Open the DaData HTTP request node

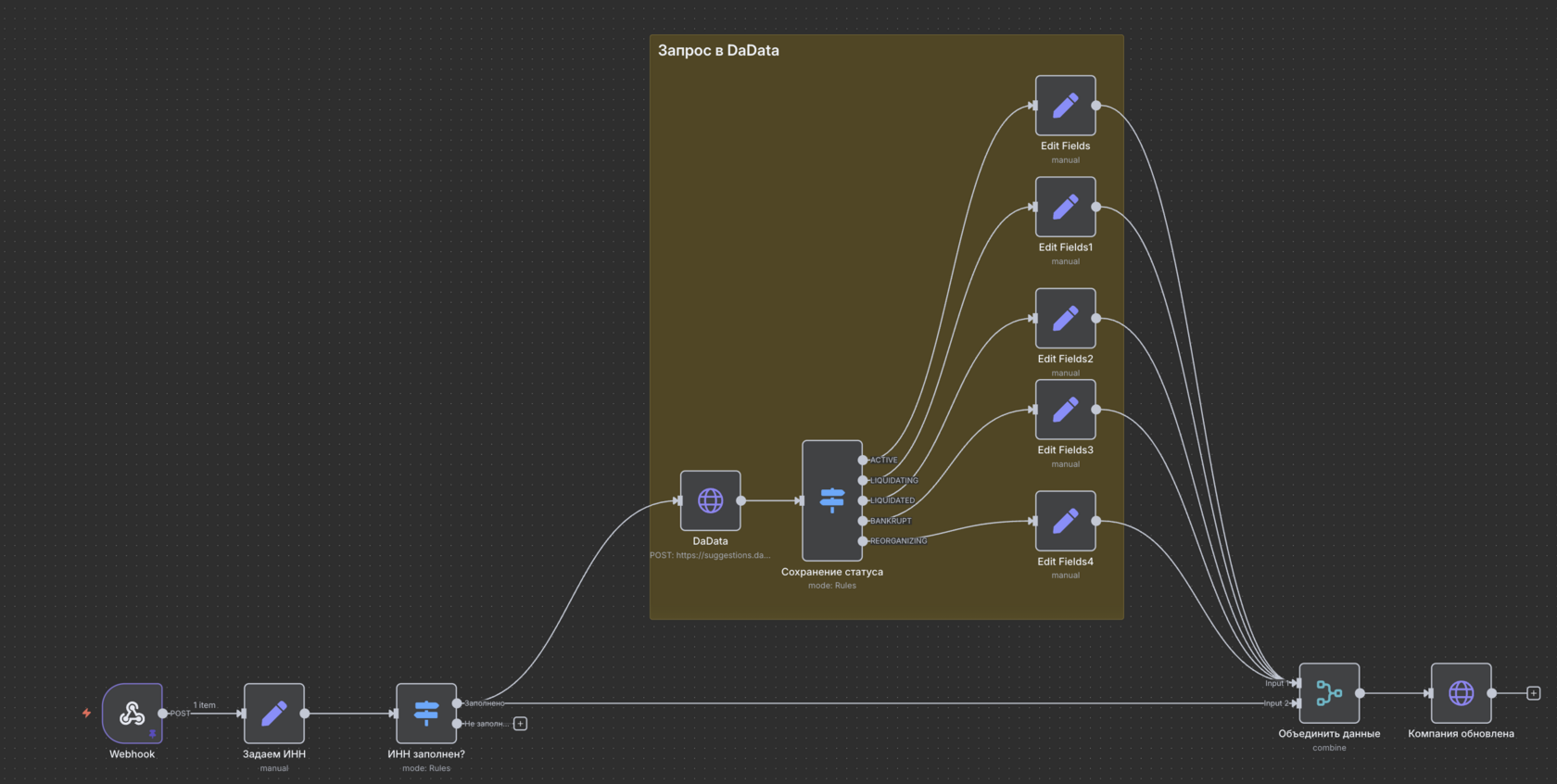tap(711, 500)
